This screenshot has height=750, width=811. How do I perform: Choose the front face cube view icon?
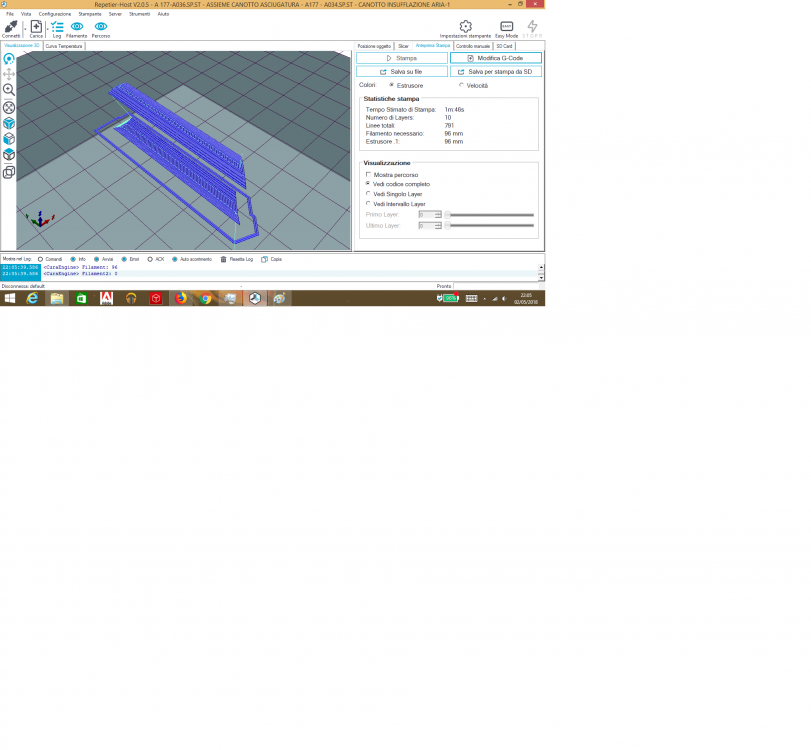9,139
